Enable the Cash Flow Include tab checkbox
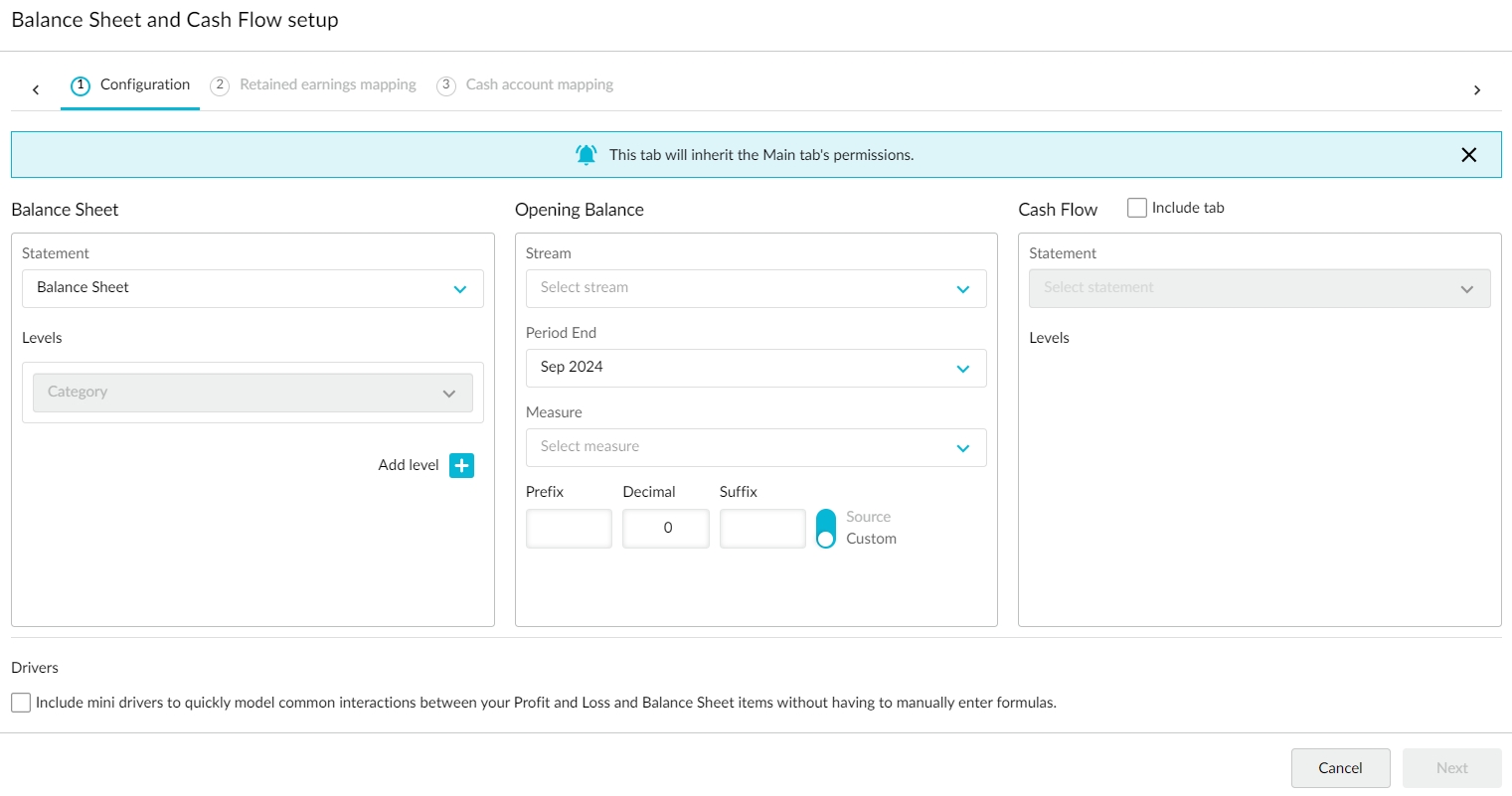The height and width of the screenshot is (796, 1512). tap(1137, 208)
